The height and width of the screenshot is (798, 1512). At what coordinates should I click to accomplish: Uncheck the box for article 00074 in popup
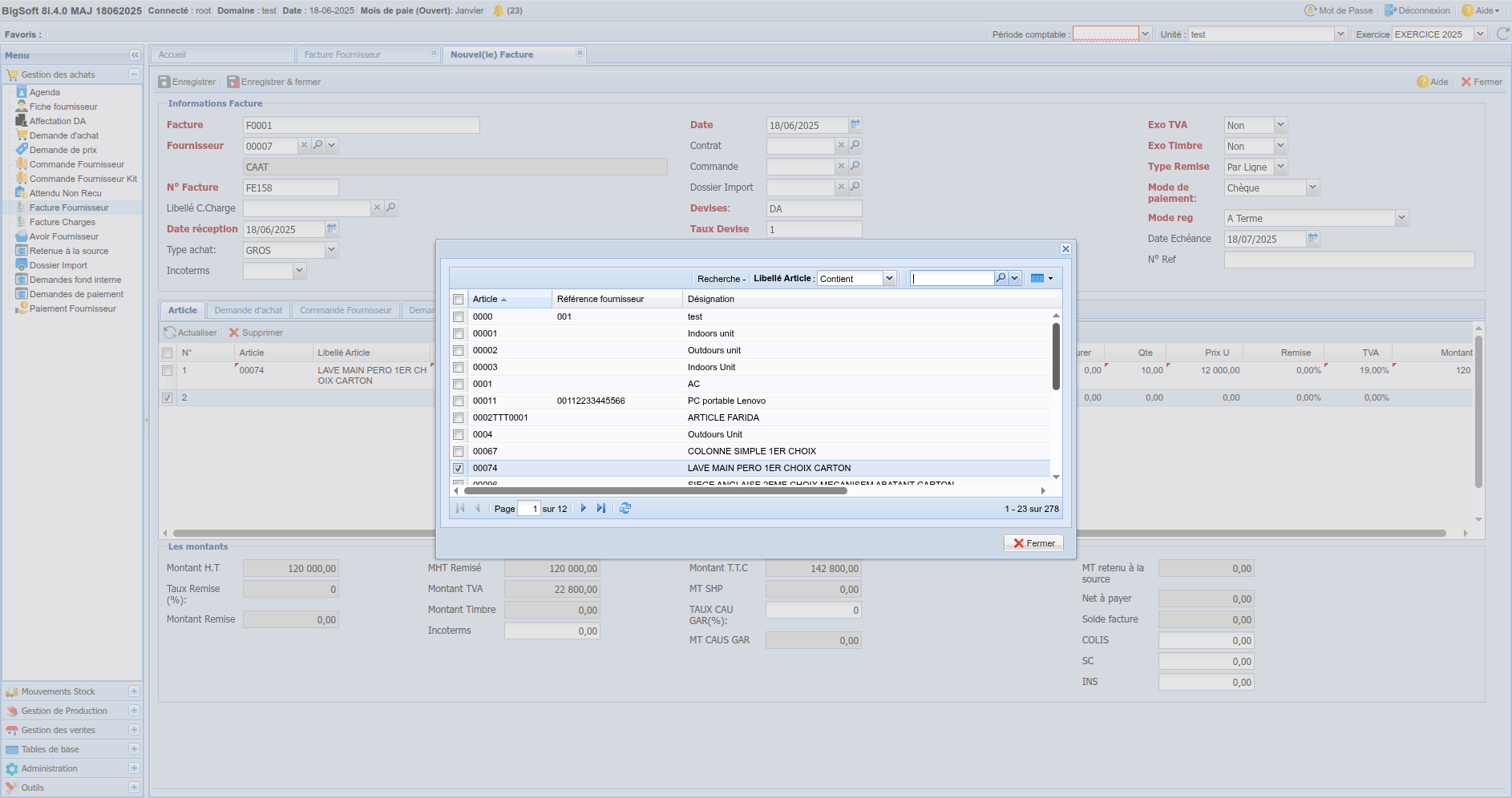[x=459, y=468]
